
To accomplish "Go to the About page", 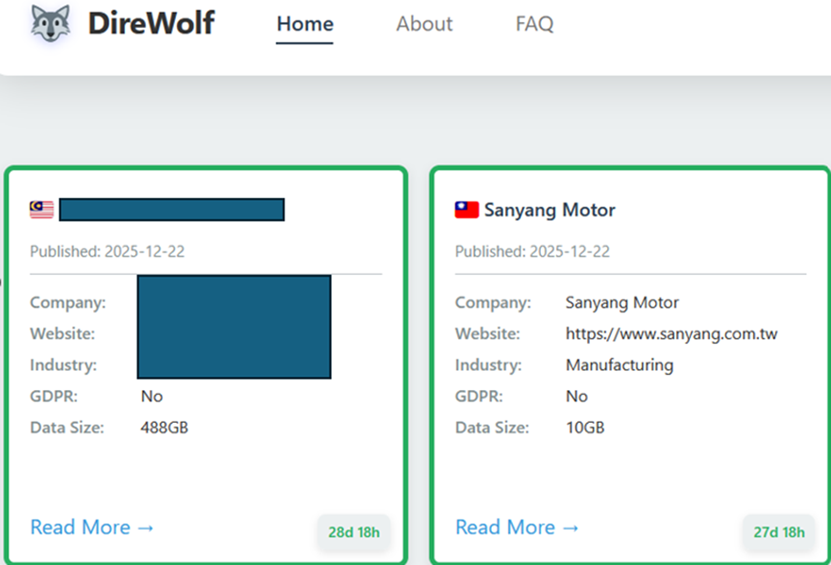I will [424, 24].
